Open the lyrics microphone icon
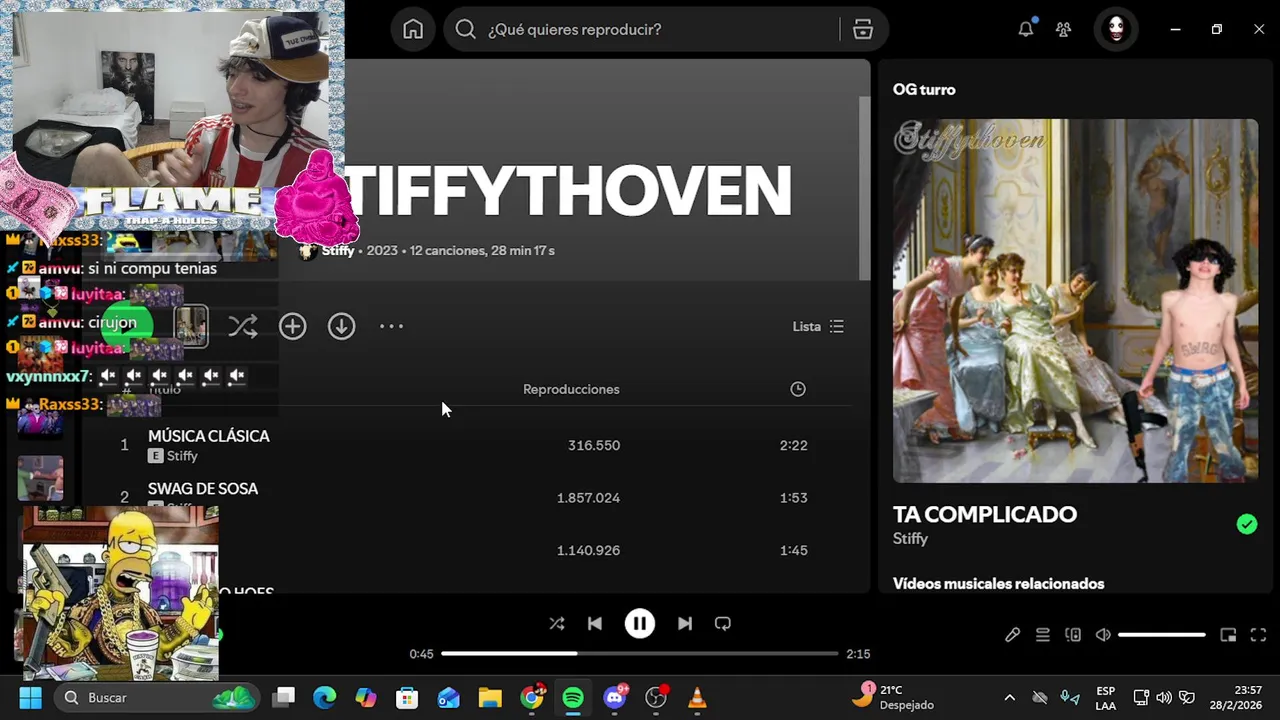The height and width of the screenshot is (720, 1280). pyautogui.click(x=1012, y=635)
